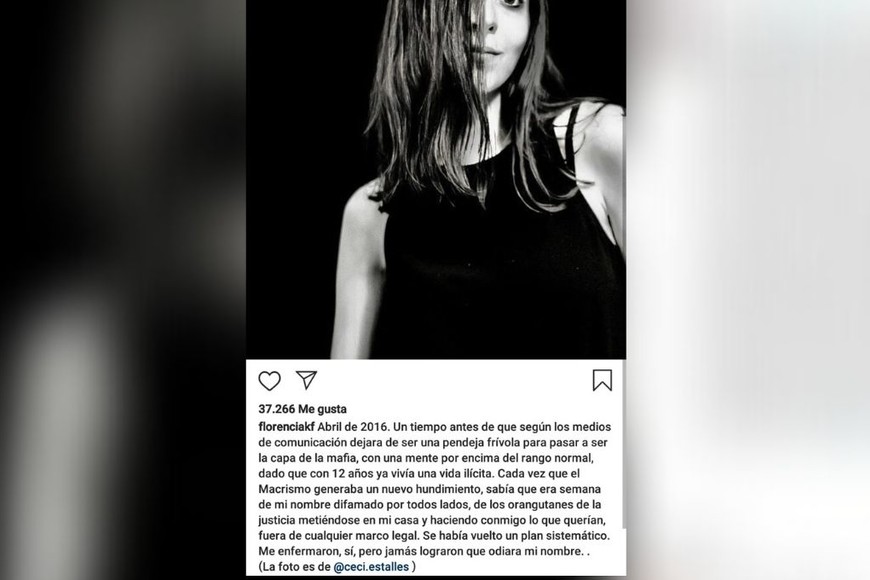Save the post with the bookmark icon

pyautogui.click(x=602, y=380)
